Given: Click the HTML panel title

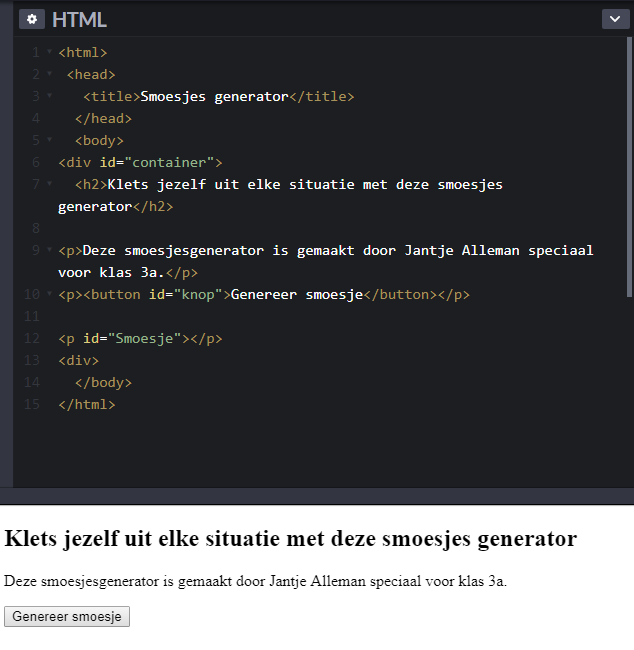Looking at the screenshot, I should pos(79,19).
